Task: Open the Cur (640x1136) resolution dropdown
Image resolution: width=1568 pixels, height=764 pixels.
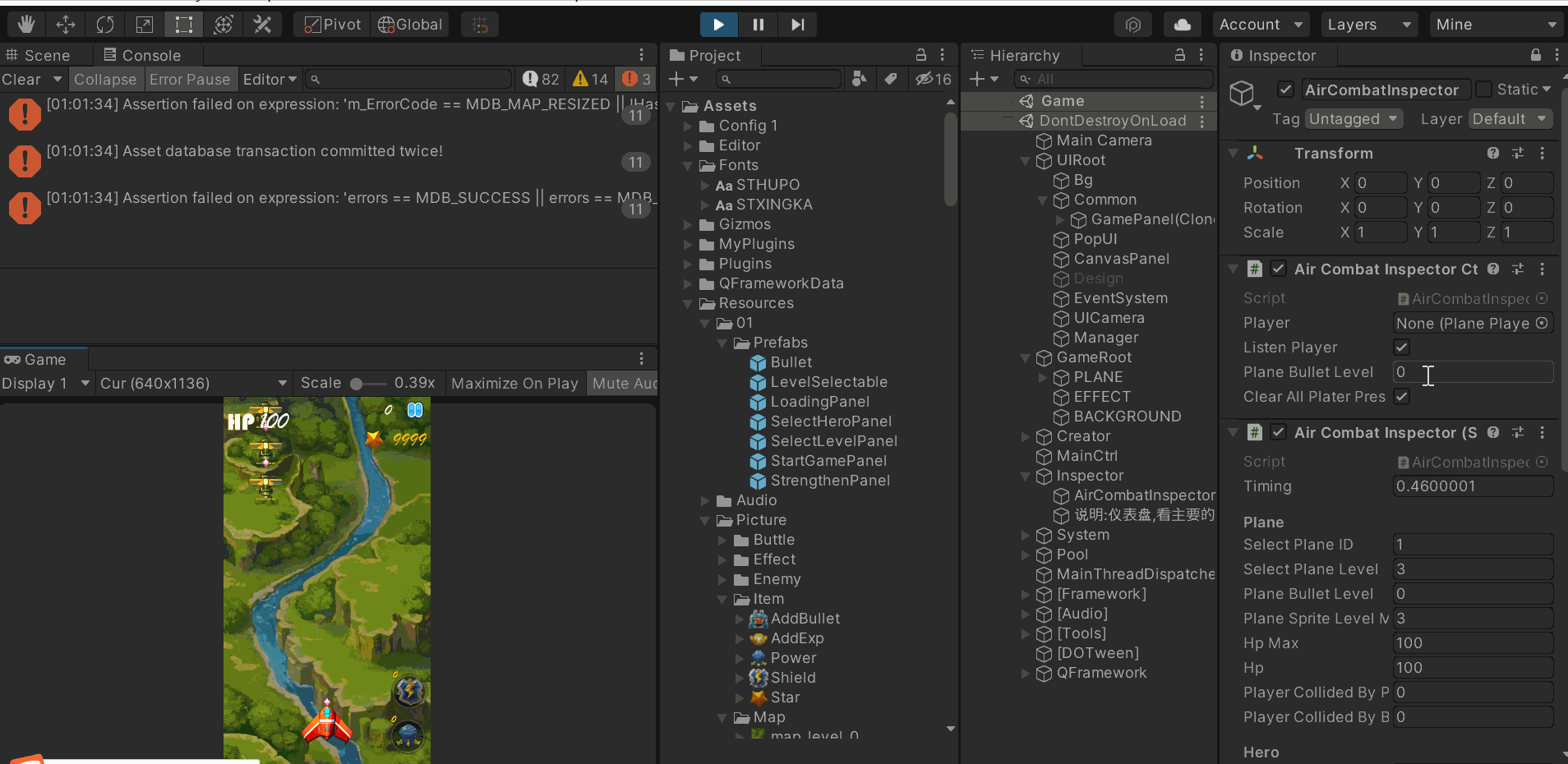Action: click(x=193, y=384)
